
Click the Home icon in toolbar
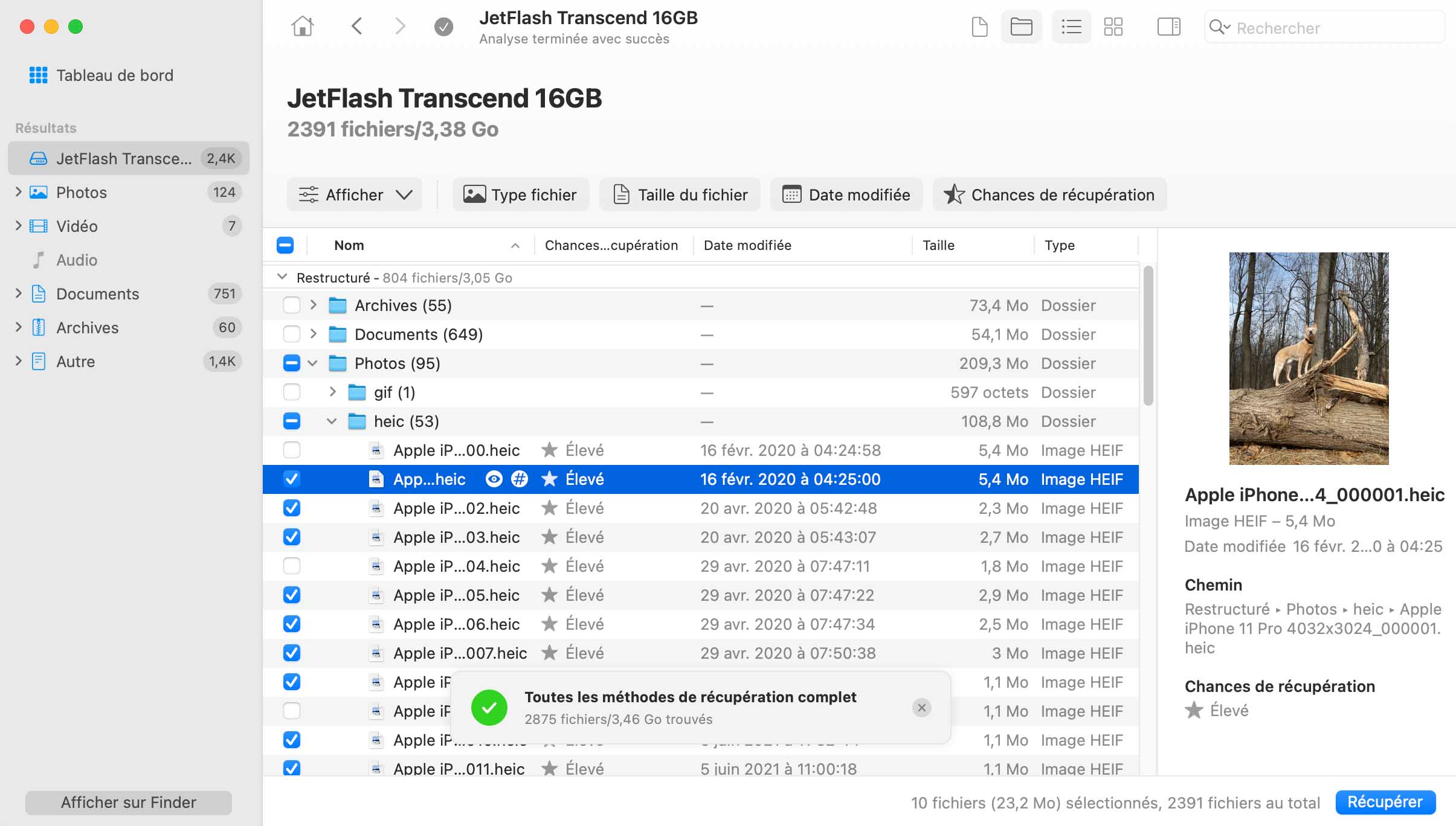[x=302, y=27]
